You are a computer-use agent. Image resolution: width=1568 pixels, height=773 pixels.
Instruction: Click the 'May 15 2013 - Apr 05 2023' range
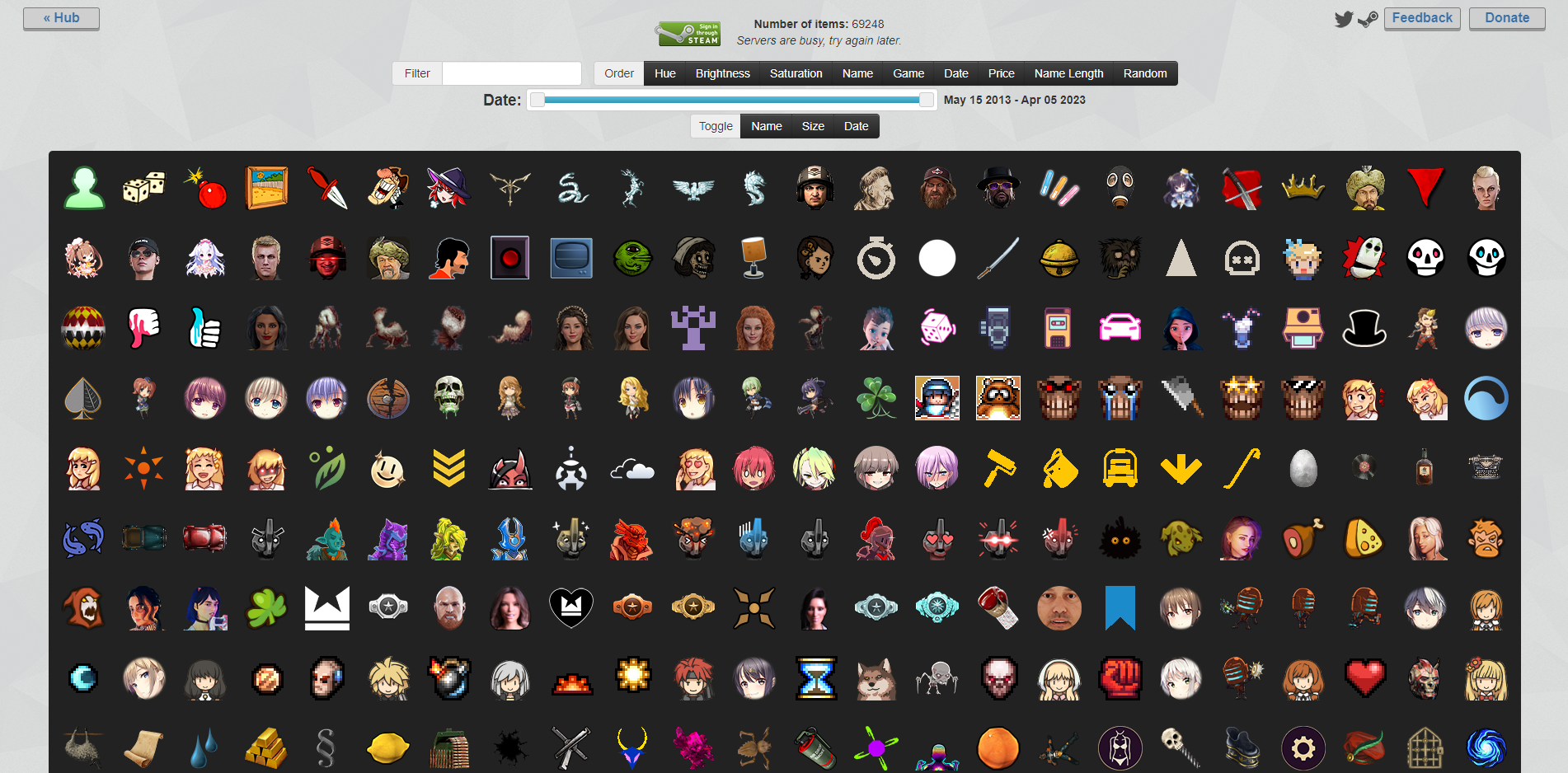pyautogui.click(x=1015, y=100)
